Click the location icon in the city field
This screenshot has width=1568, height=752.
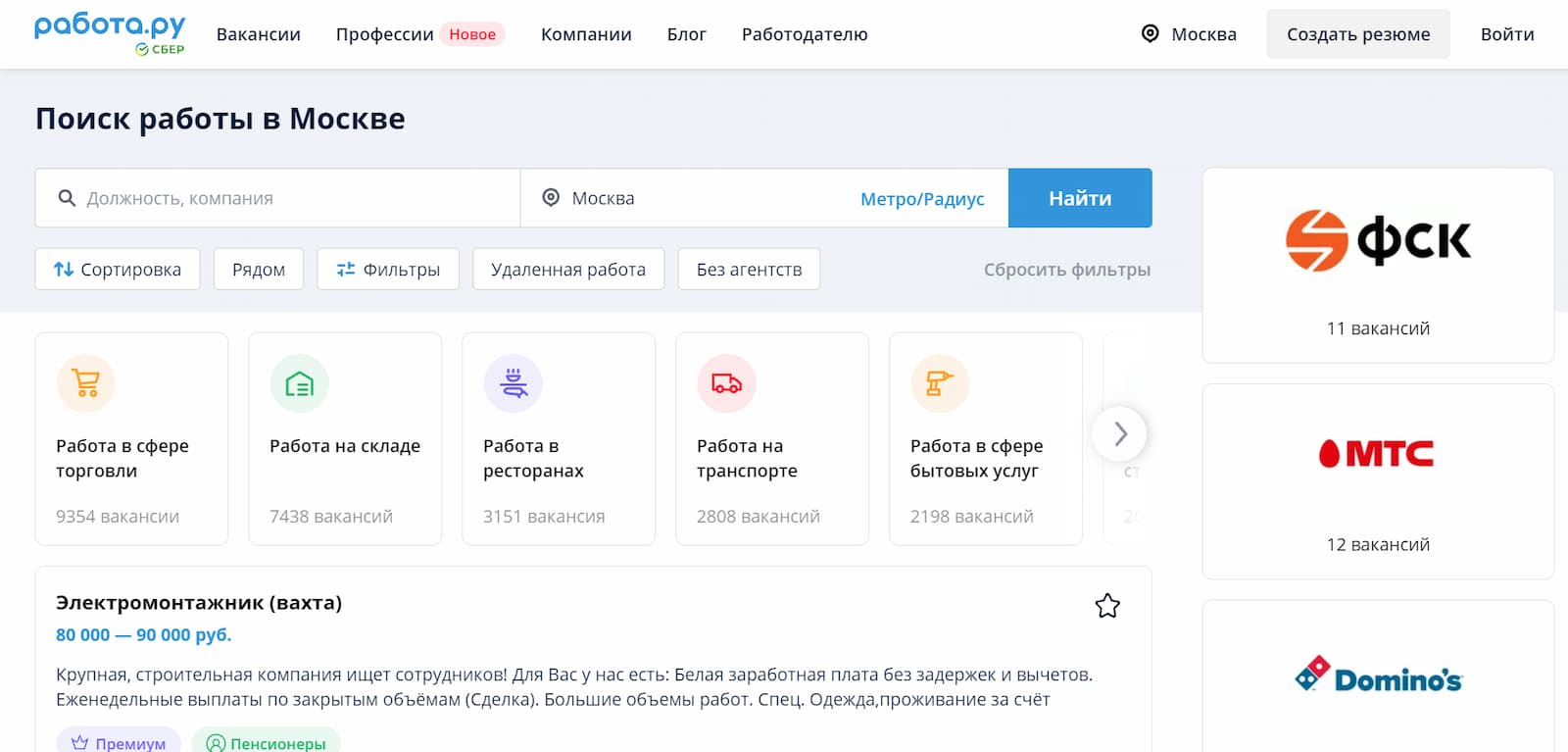[552, 198]
